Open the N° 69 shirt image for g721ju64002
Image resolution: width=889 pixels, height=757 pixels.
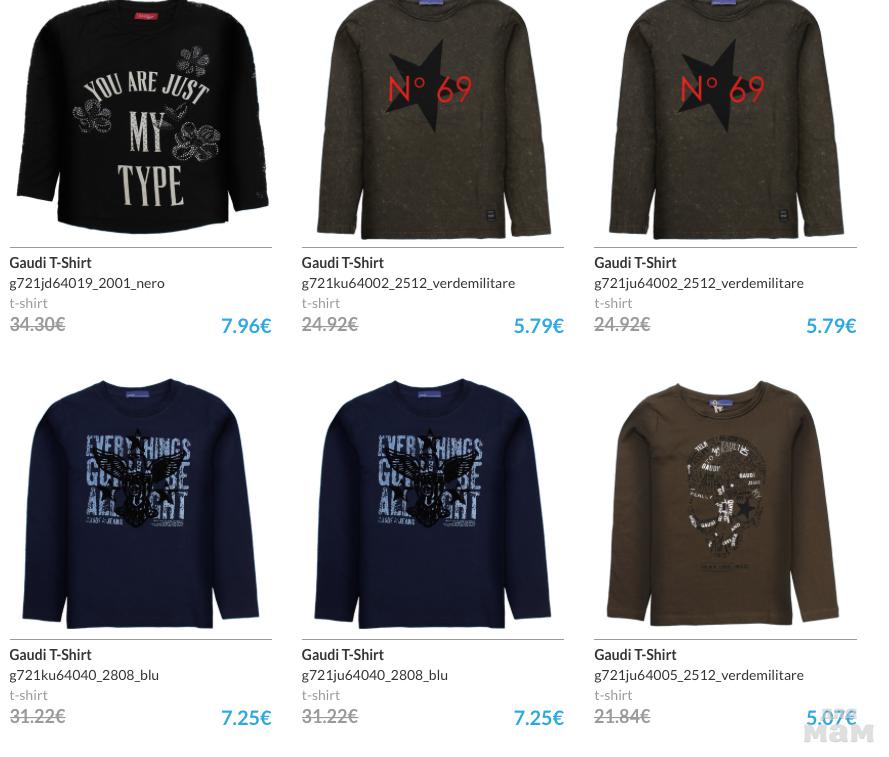click(725, 117)
